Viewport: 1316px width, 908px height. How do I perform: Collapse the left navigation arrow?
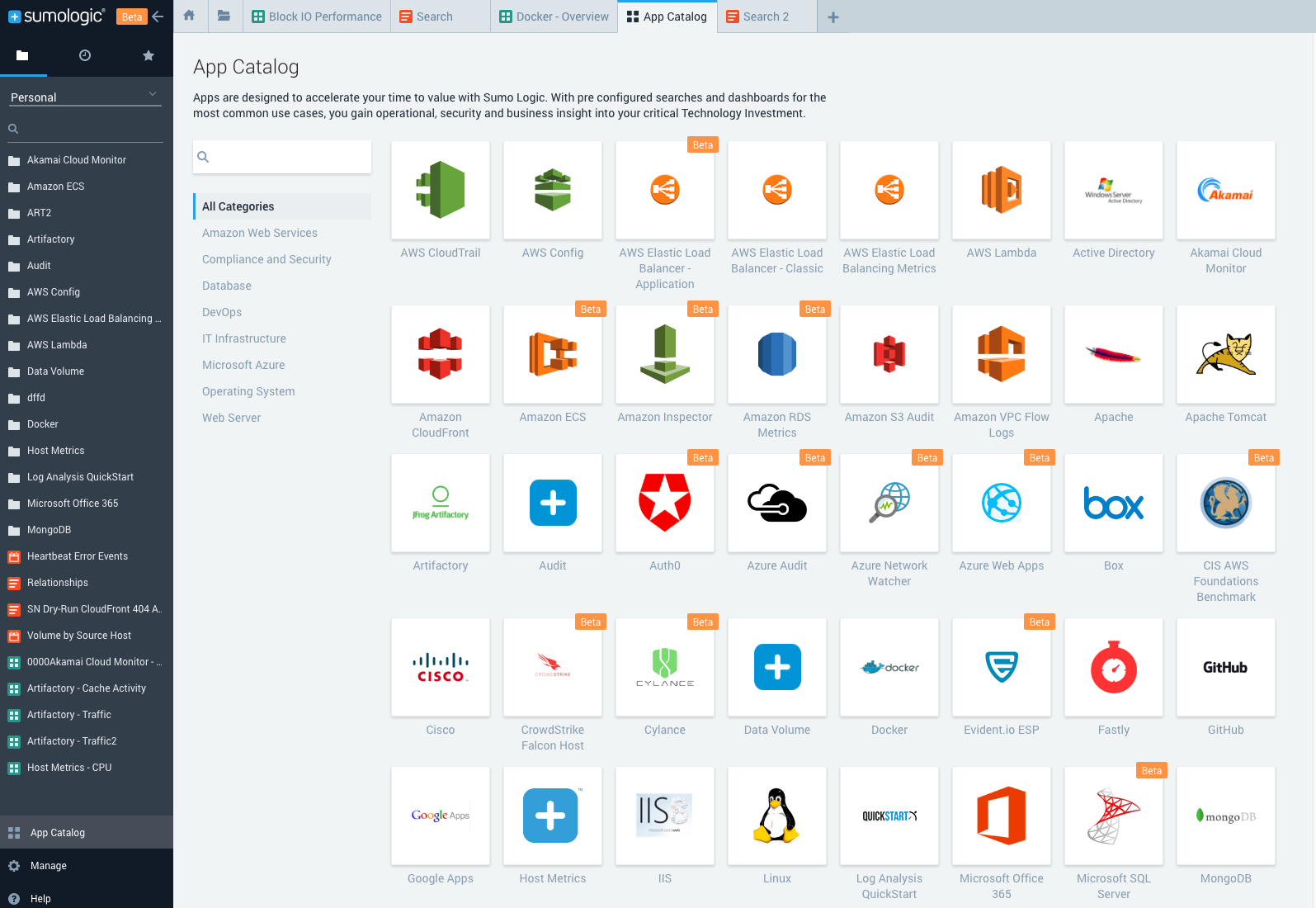click(158, 17)
